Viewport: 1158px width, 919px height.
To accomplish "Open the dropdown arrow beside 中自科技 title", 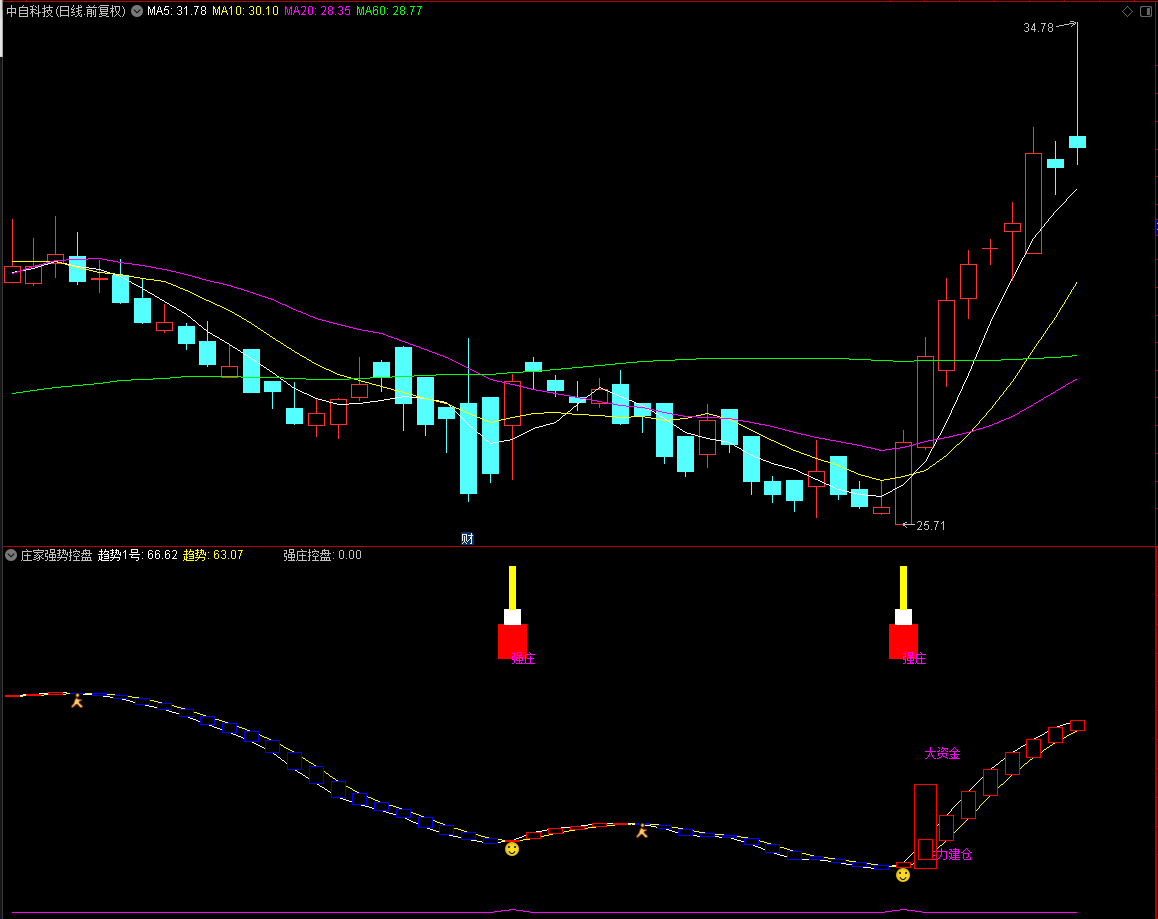I will (x=137, y=11).
